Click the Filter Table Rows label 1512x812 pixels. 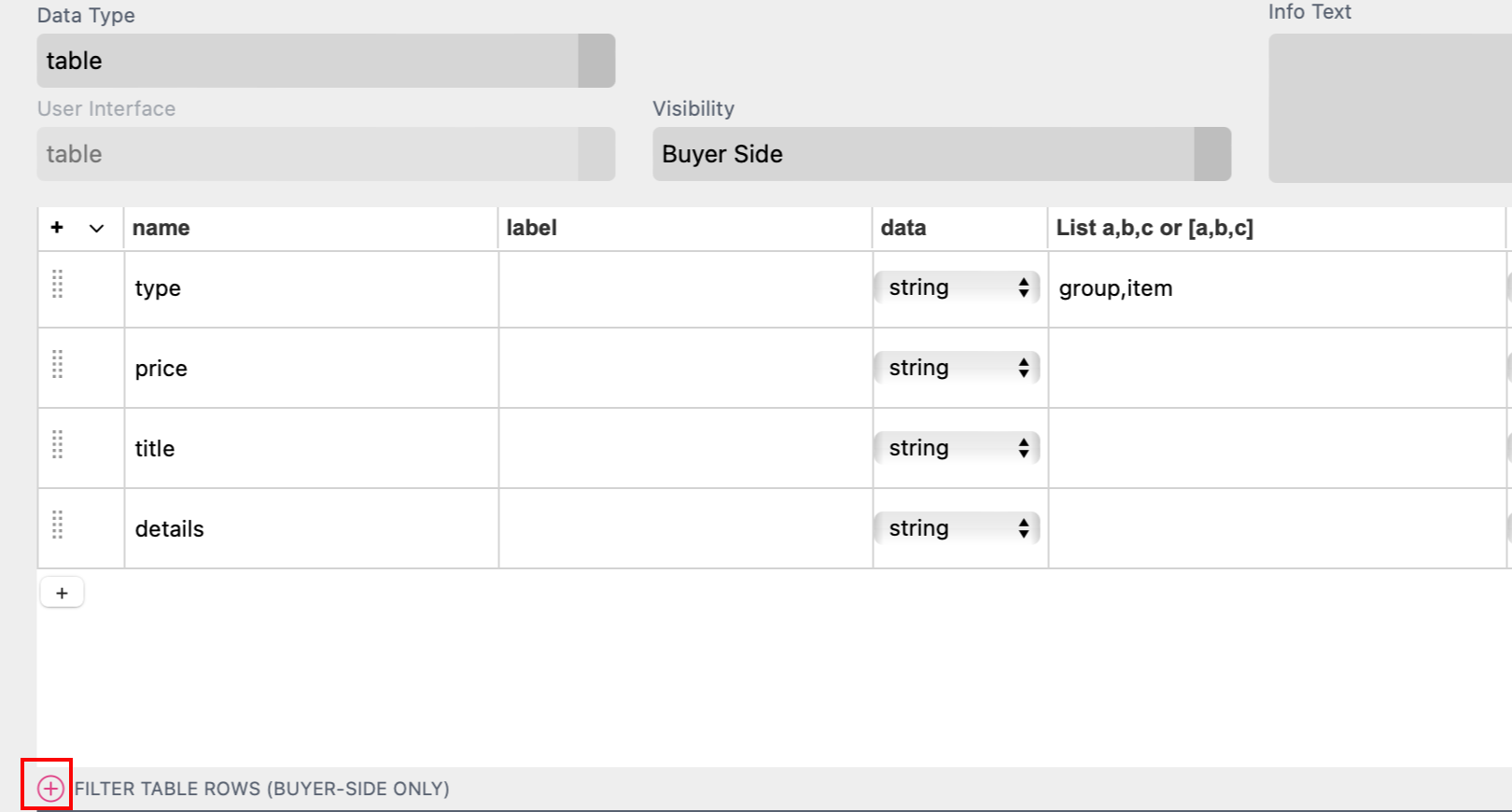pos(262,789)
